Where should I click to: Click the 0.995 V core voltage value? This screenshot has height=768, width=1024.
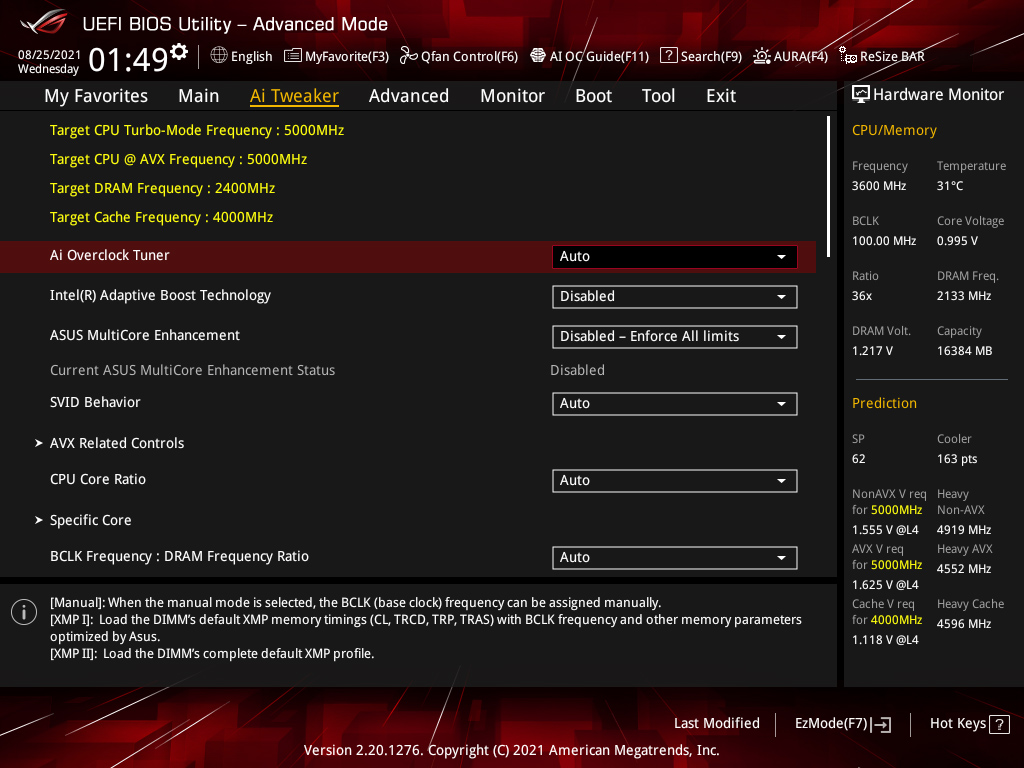957,241
